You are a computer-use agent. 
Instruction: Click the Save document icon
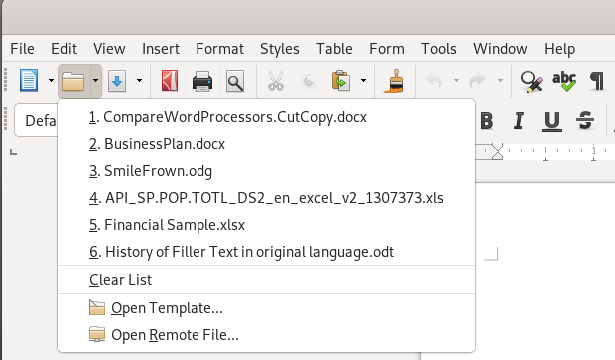click(117, 81)
